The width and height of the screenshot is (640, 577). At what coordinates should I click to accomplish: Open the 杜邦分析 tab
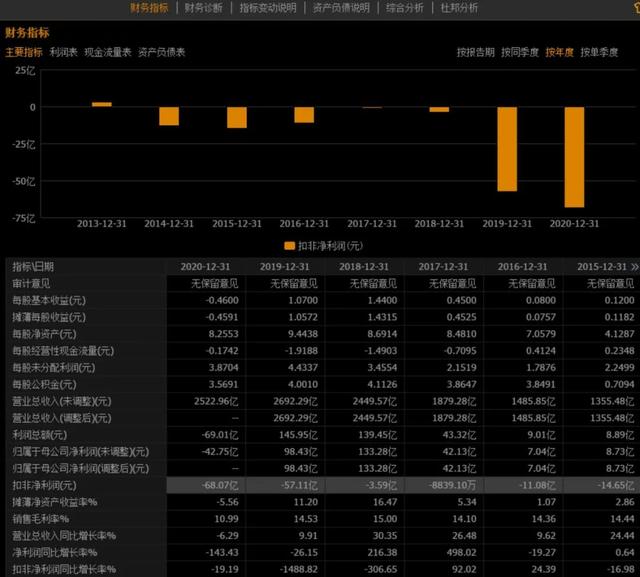459,8
